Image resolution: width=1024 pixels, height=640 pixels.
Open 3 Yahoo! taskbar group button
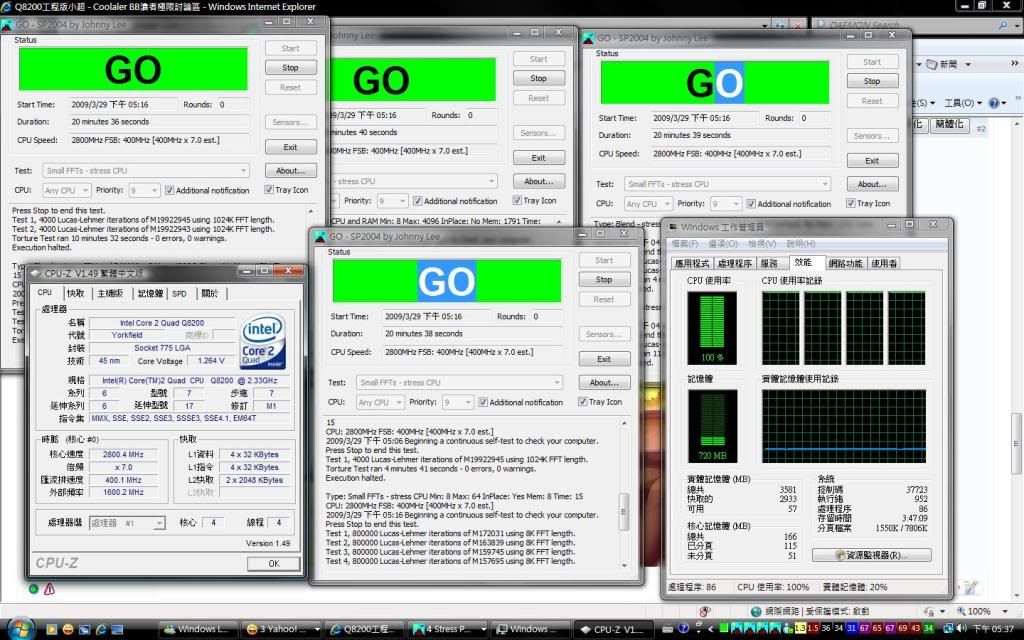281,629
